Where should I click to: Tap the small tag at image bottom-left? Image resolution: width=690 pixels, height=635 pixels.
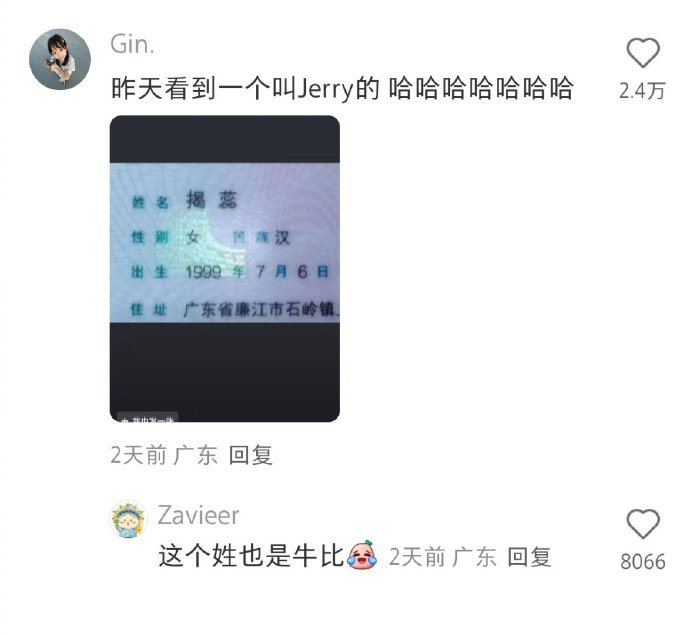click(147, 417)
